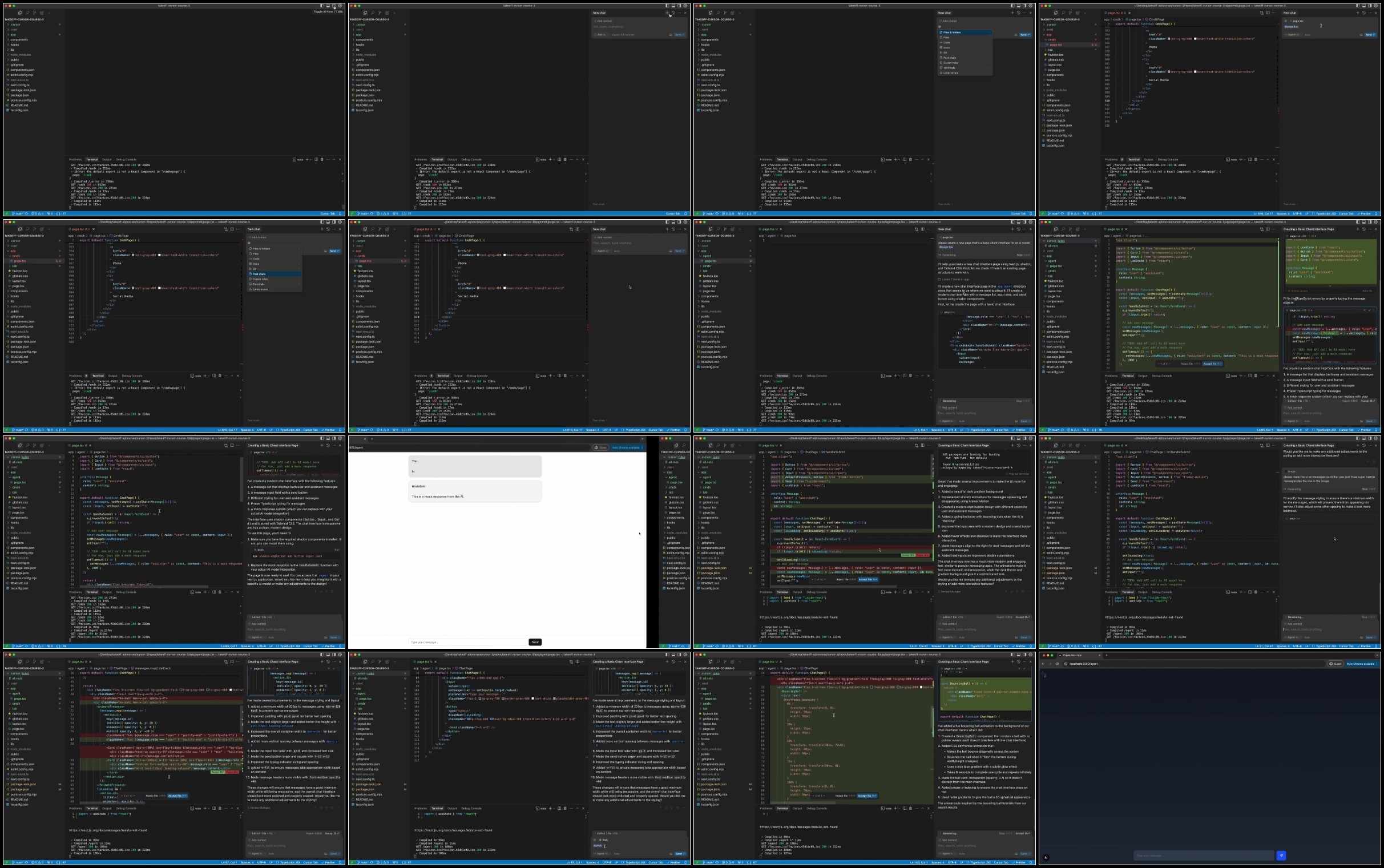
Task: Reload the page in the dark chat browser
Action: point(1058,664)
